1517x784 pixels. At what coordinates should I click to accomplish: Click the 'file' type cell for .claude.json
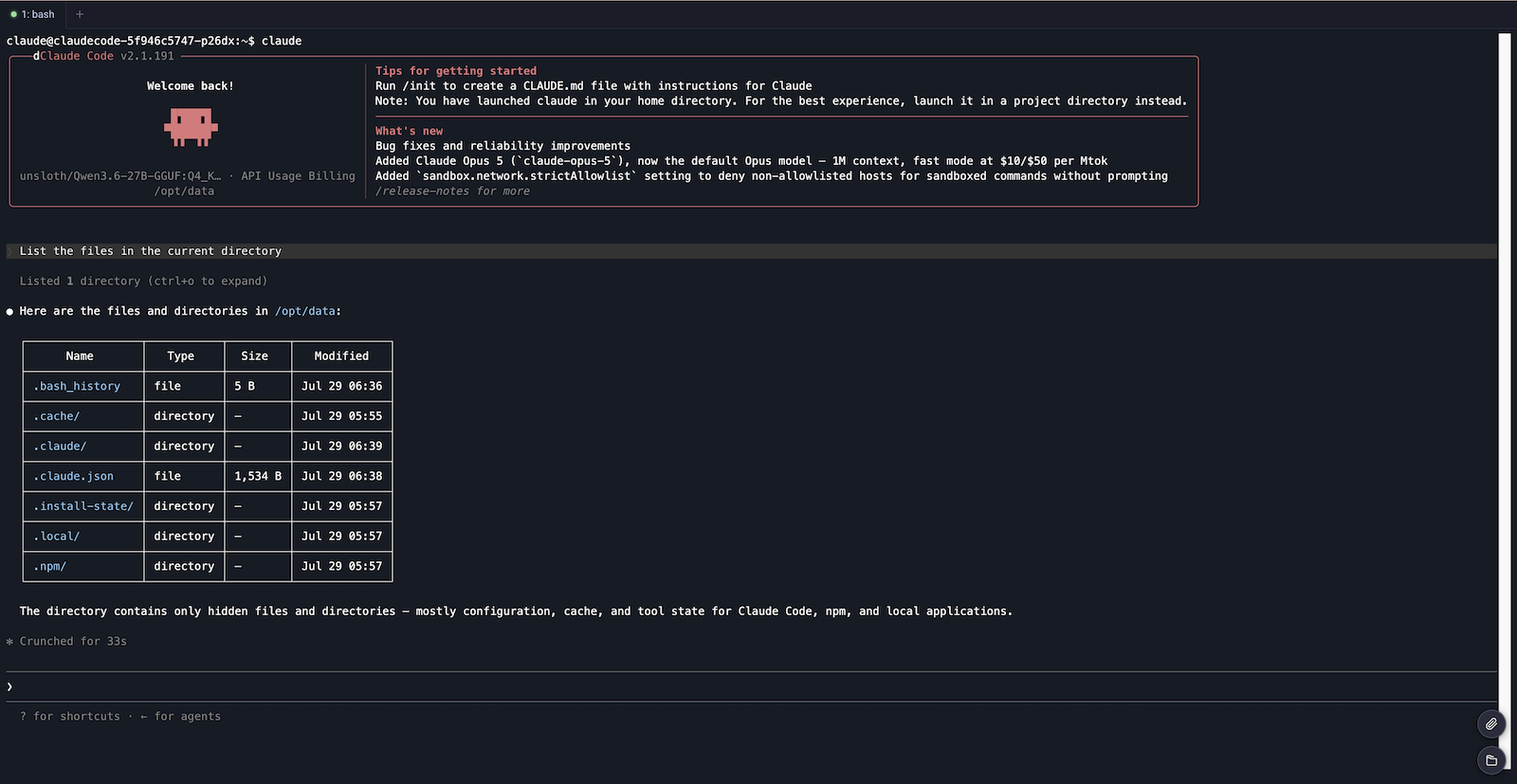pos(168,476)
